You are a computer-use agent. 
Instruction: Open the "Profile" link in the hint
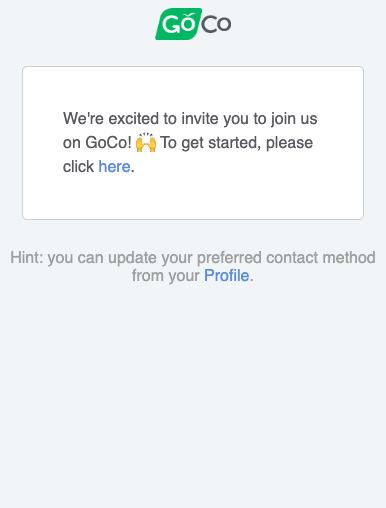pyautogui.click(x=227, y=276)
